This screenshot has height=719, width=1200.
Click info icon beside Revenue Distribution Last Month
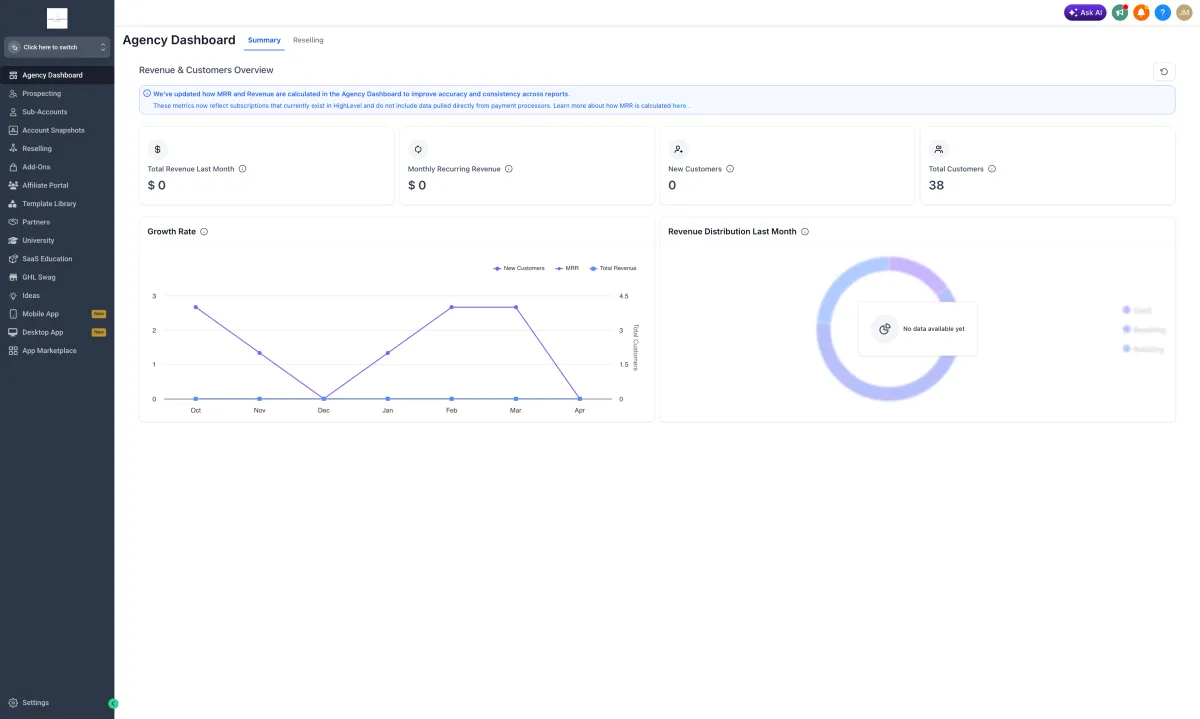point(805,232)
